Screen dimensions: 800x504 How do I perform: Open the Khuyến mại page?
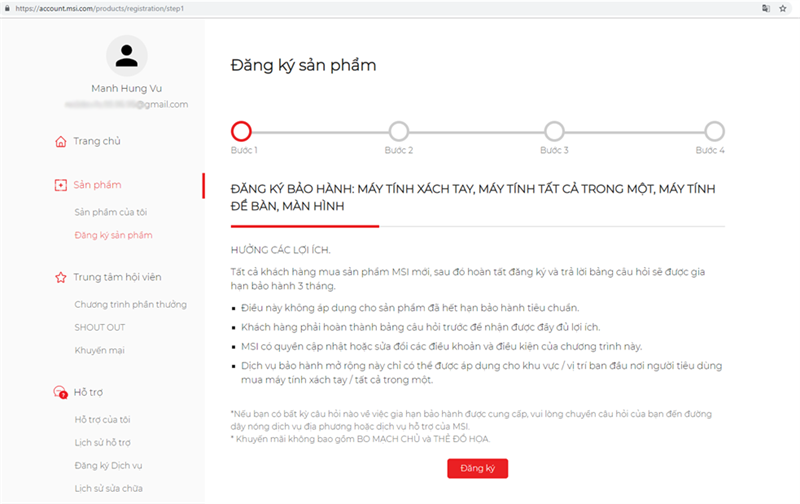coord(99,350)
